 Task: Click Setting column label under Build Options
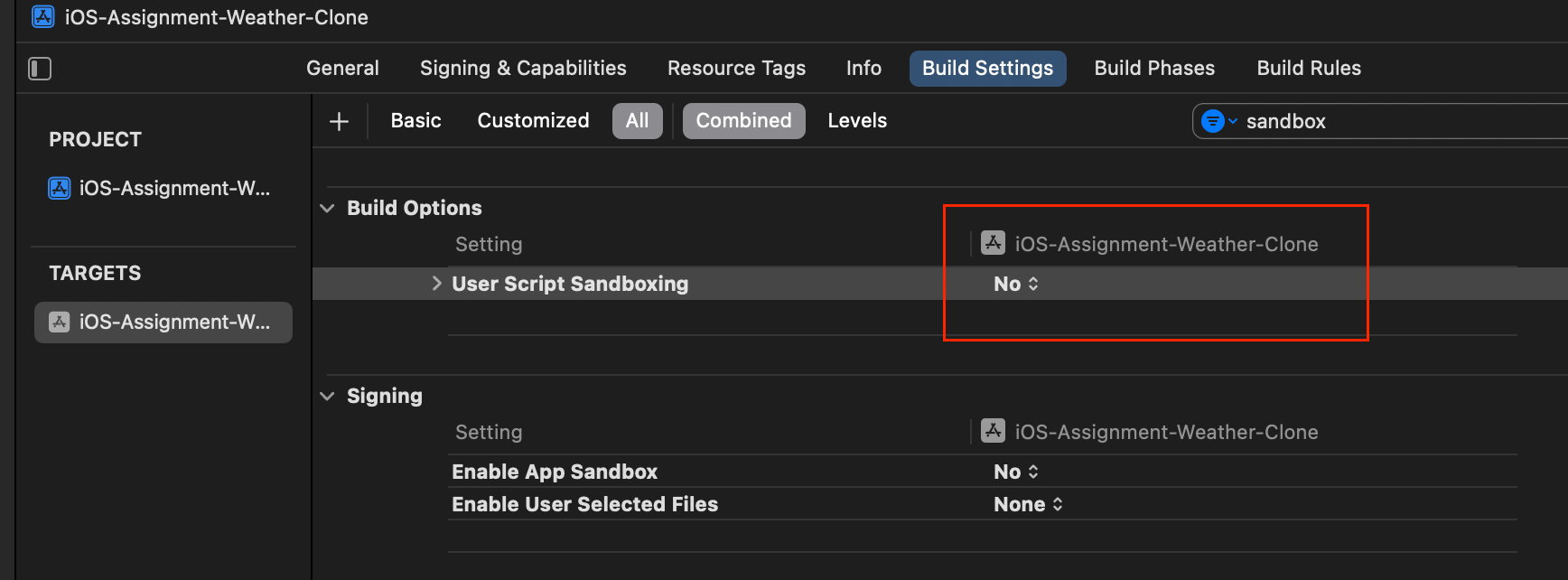coord(489,244)
